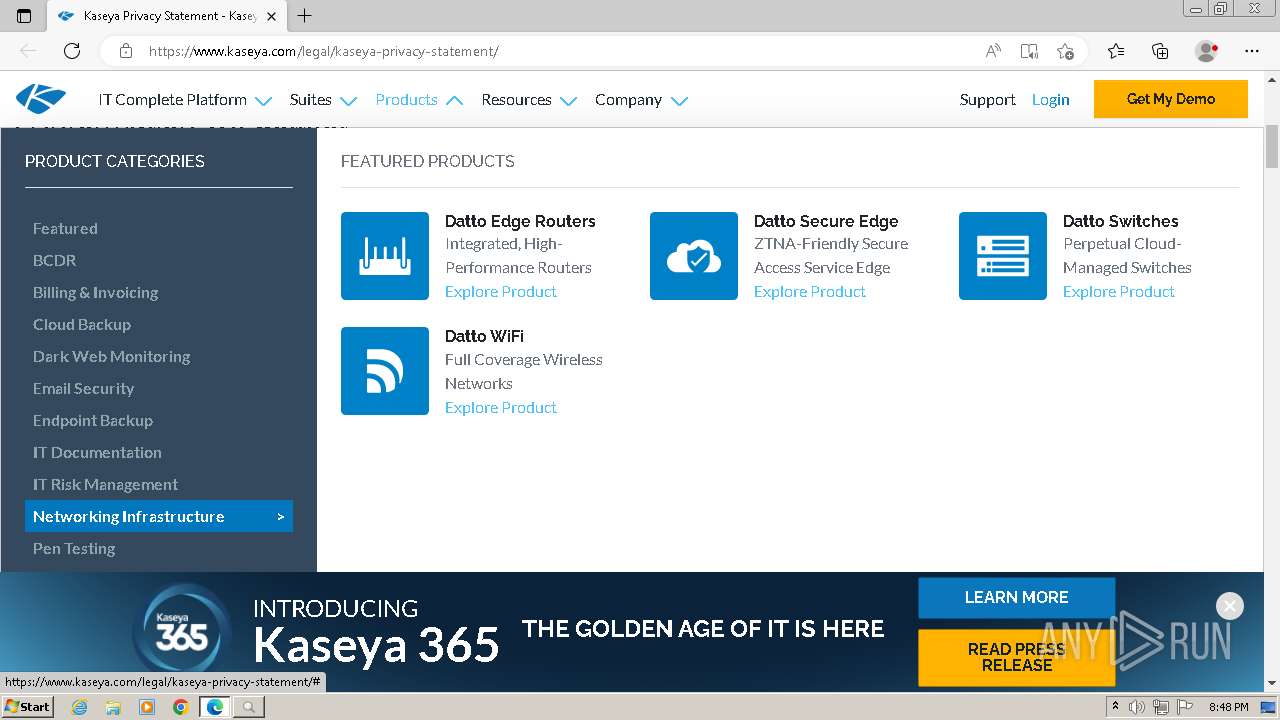Select the Dark Web Monitoring category

click(x=111, y=356)
